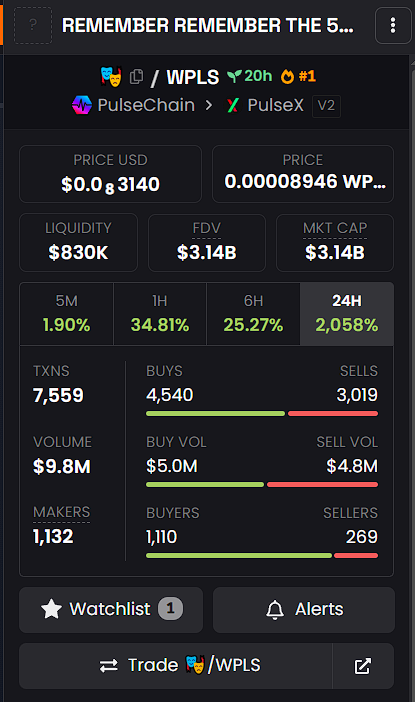Switch to the 1H timeframe tab
The width and height of the screenshot is (415, 702).
[x=160, y=314]
